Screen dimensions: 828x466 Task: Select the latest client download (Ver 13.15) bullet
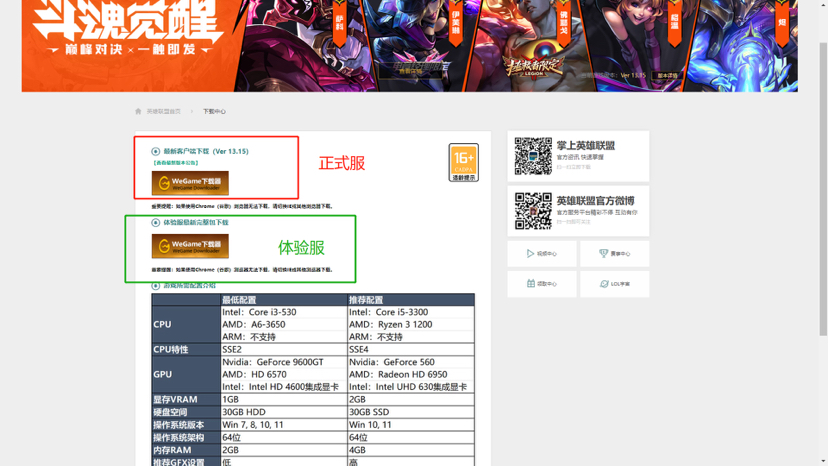(x=155, y=152)
